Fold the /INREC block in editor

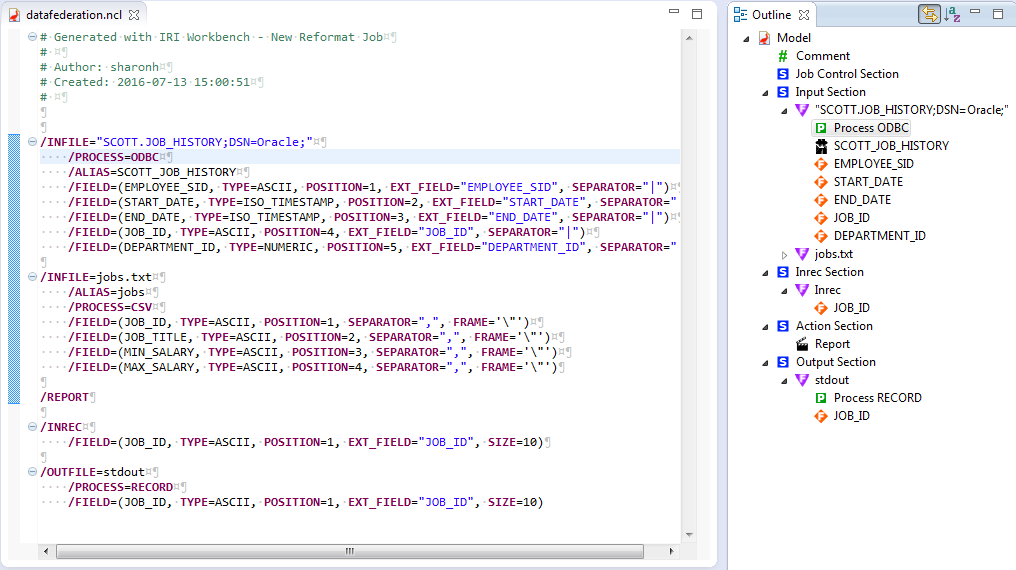pos(32,426)
